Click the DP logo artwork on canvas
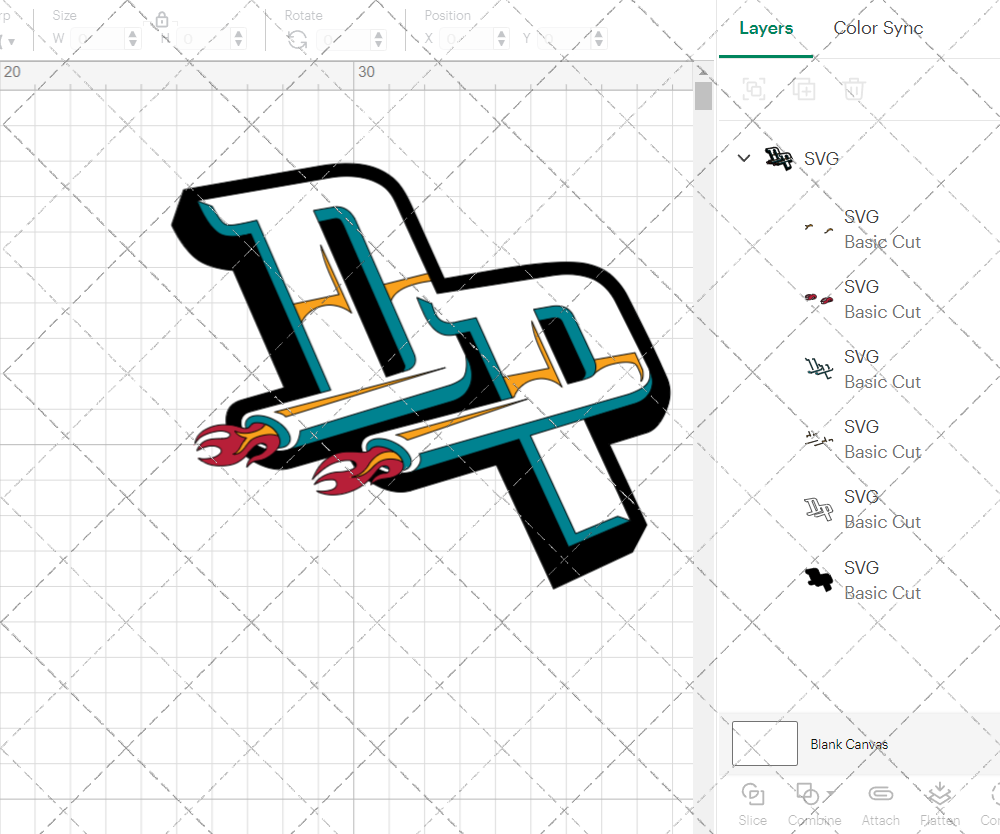Image resolution: width=1000 pixels, height=834 pixels. 421,376
